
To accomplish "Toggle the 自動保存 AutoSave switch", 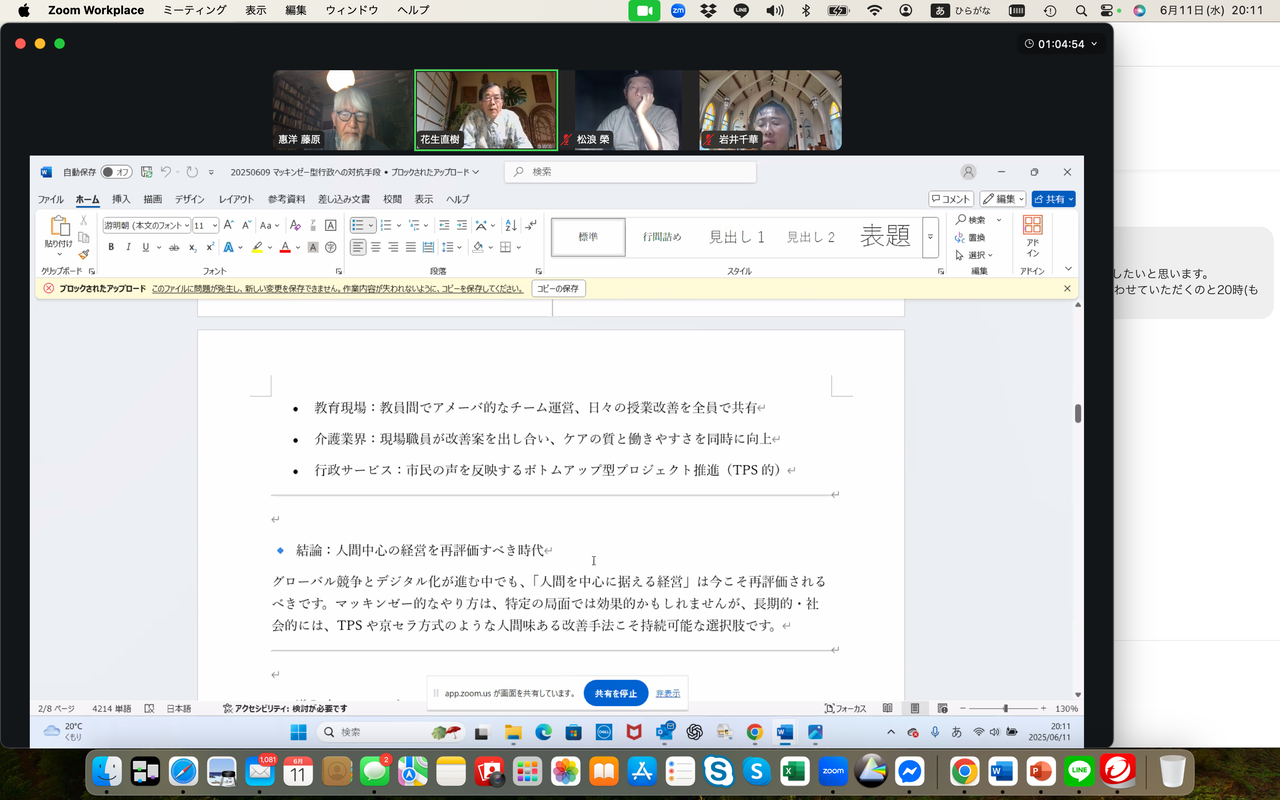I will click(116, 172).
